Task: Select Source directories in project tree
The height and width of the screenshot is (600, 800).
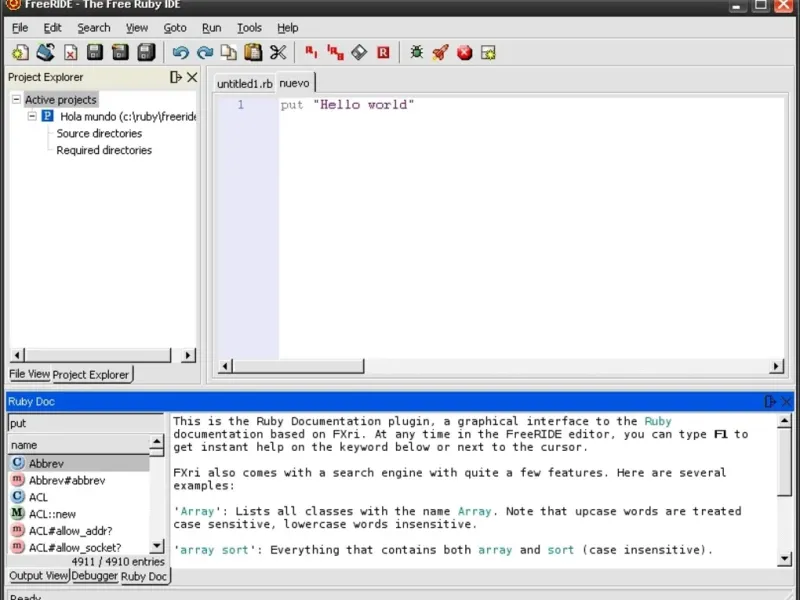Action: click(x=99, y=133)
